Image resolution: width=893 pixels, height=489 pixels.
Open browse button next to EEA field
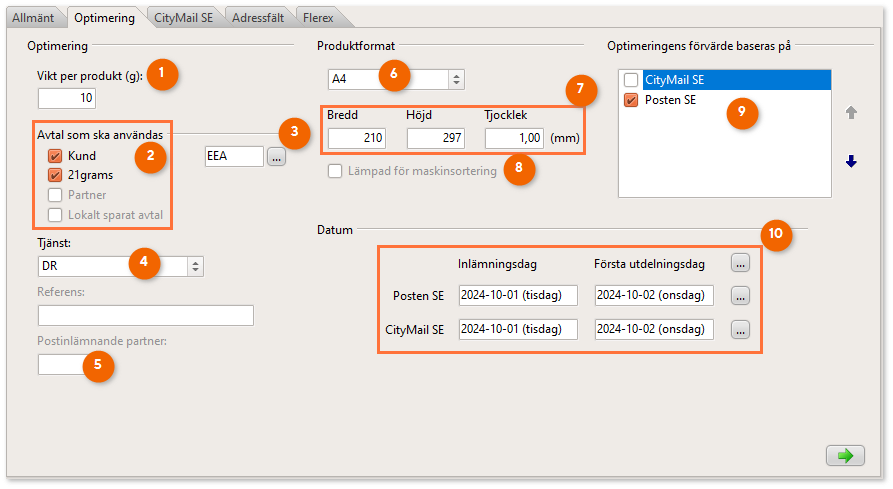(x=276, y=157)
